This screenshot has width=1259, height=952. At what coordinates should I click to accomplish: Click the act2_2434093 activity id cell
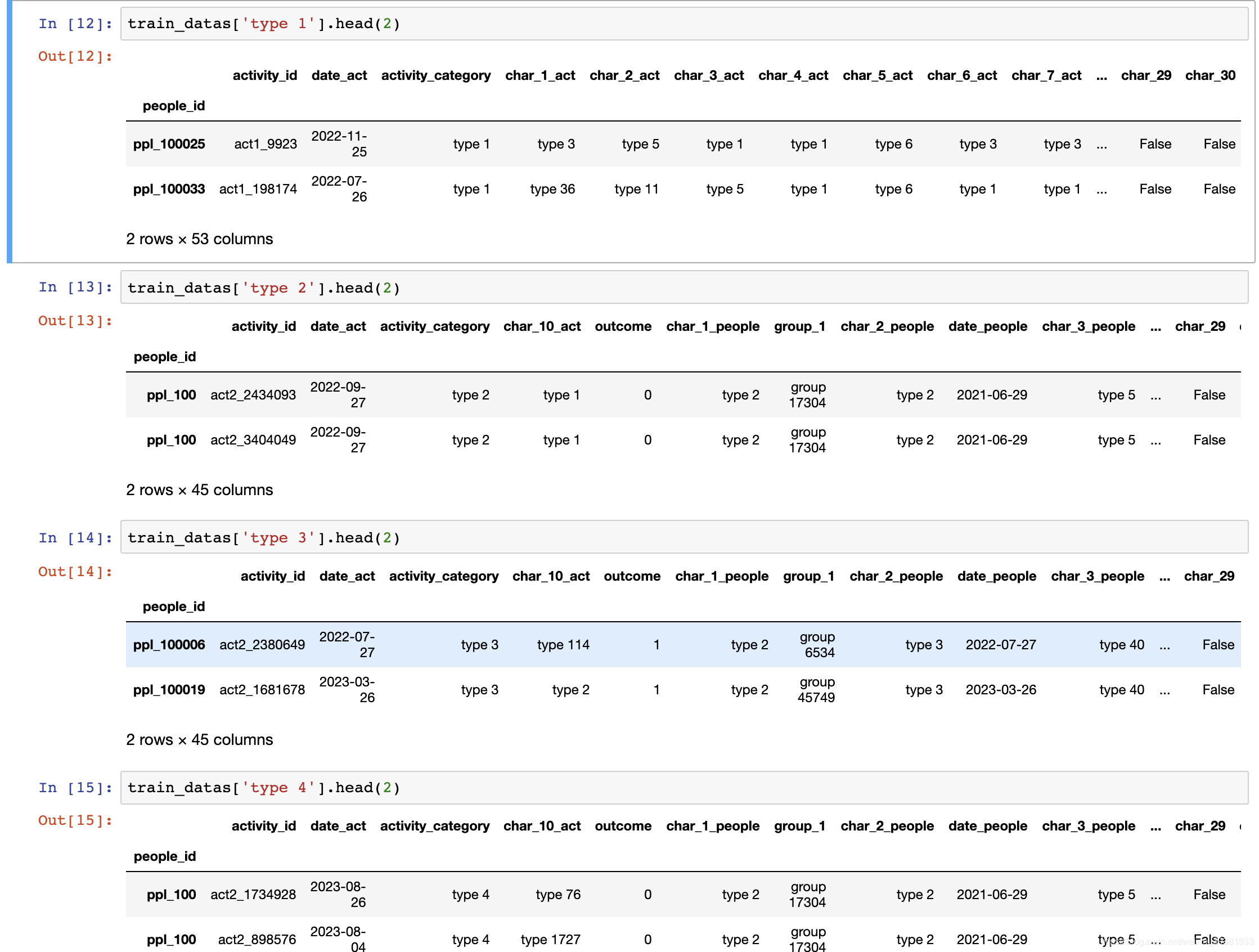[253, 395]
